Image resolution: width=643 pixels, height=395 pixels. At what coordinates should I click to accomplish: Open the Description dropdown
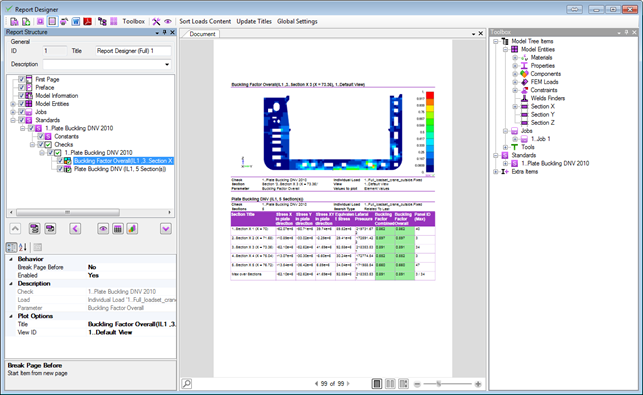166,64
